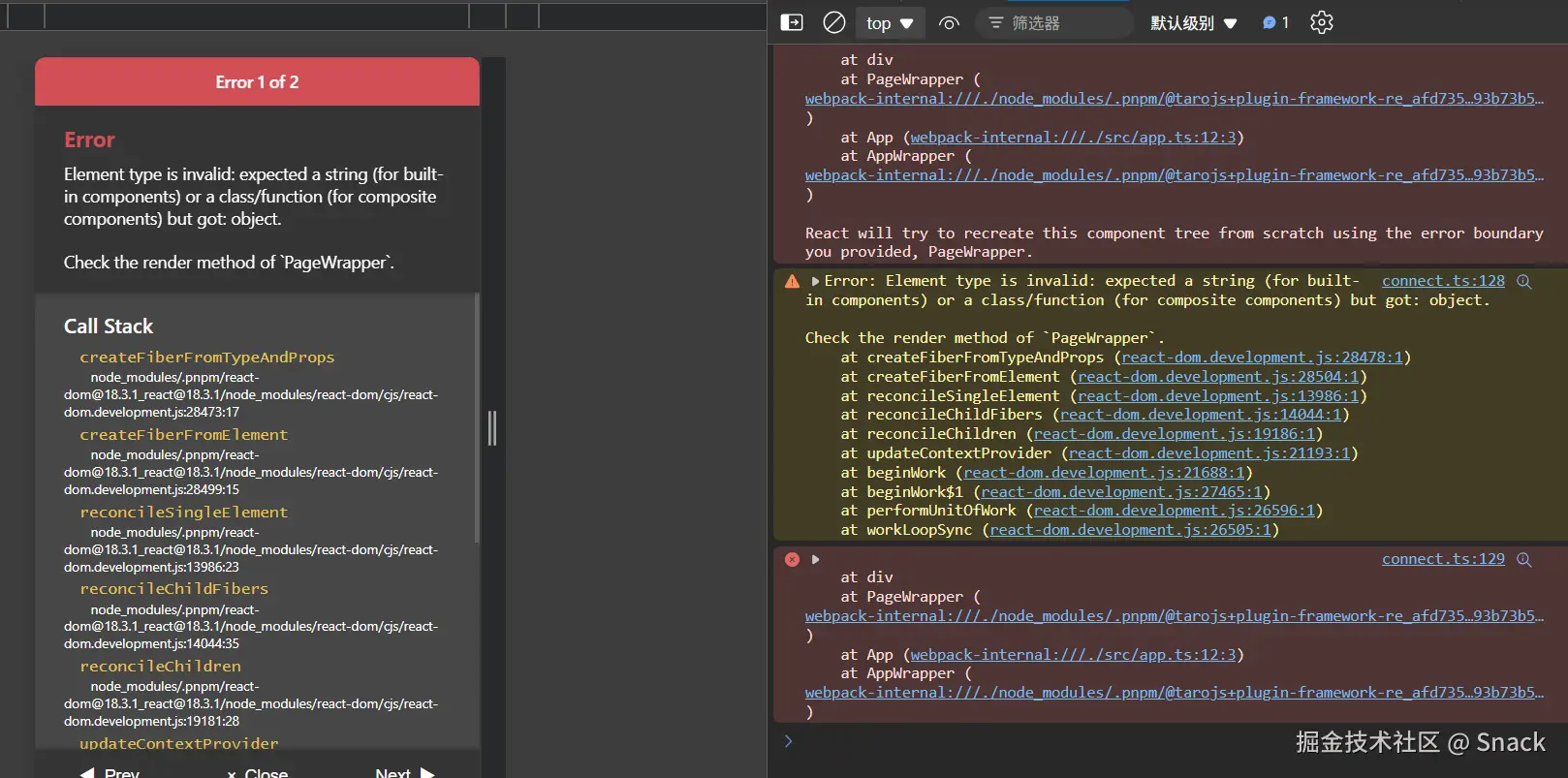Viewport: 1568px width, 778px height.
Task: Open the connect.ts:128 source link
Action: [x=1443, y=281]
